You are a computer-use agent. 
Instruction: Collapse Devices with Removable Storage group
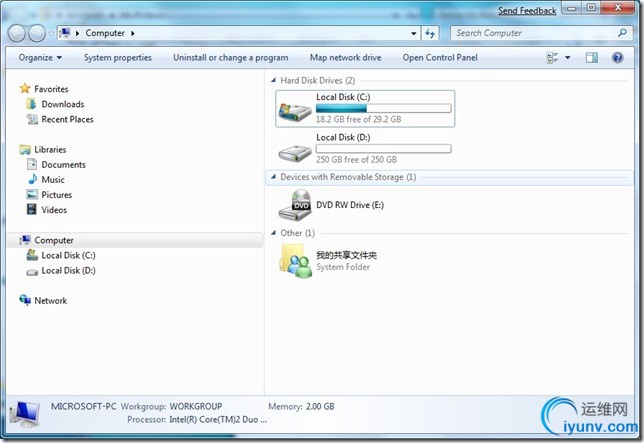pyautogui.click(x=273, y=177)
